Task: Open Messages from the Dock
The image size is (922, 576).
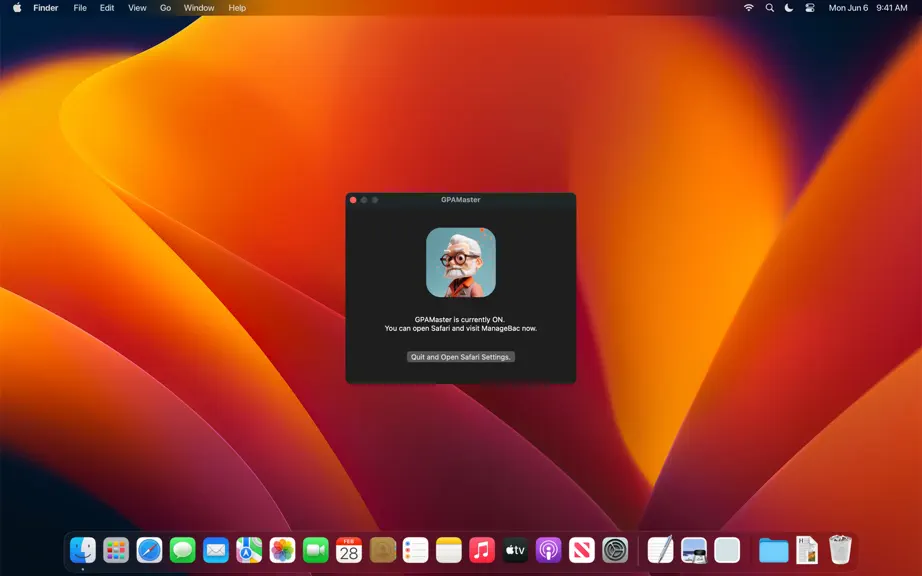Action: click(183, 551)
